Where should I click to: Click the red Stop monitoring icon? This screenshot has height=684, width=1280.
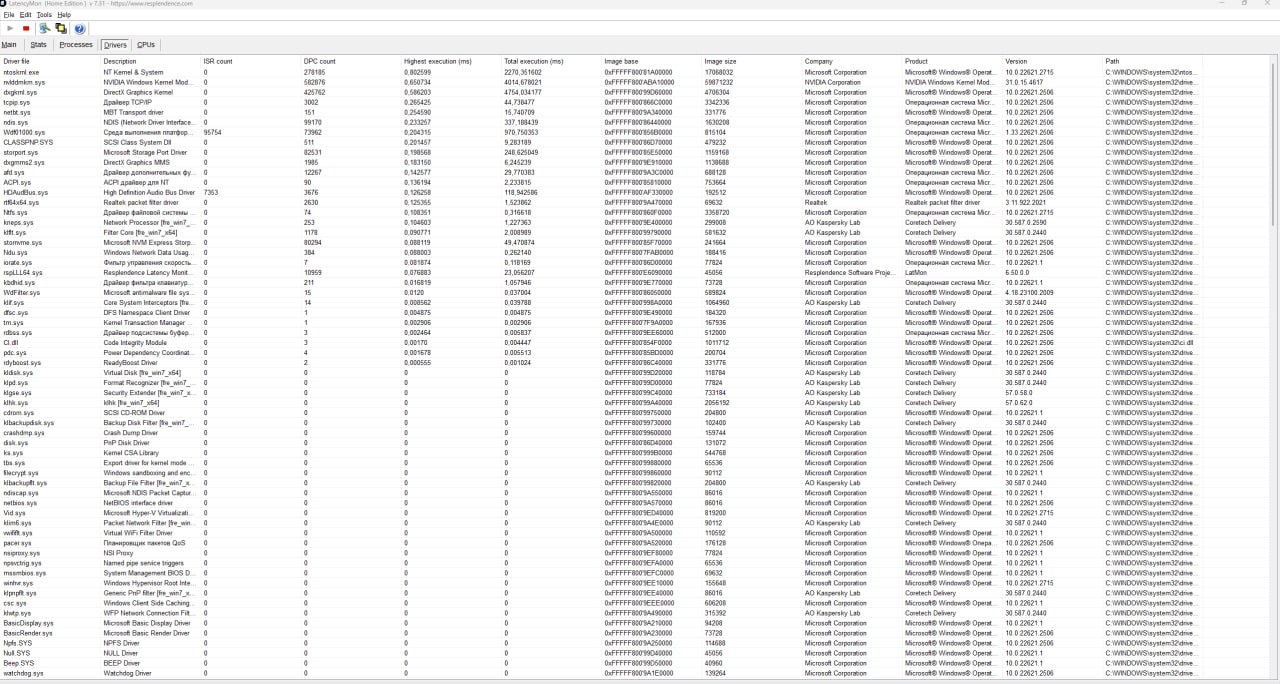point(27,29)
